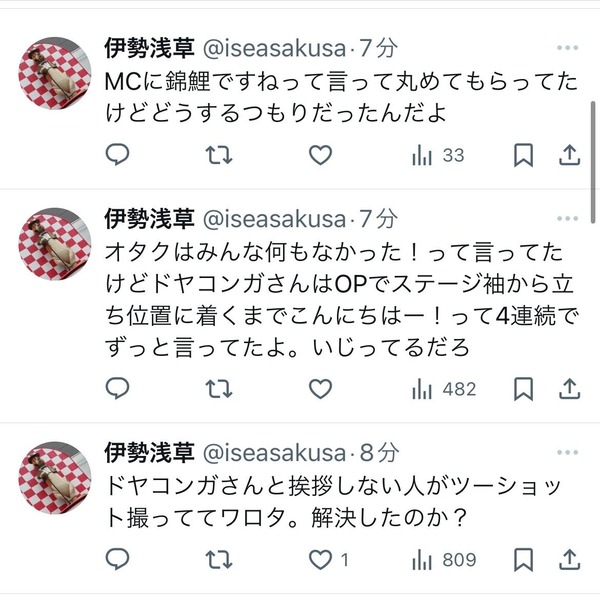
Task: Bookmark the tweet with 482 views
Action: 523,389
